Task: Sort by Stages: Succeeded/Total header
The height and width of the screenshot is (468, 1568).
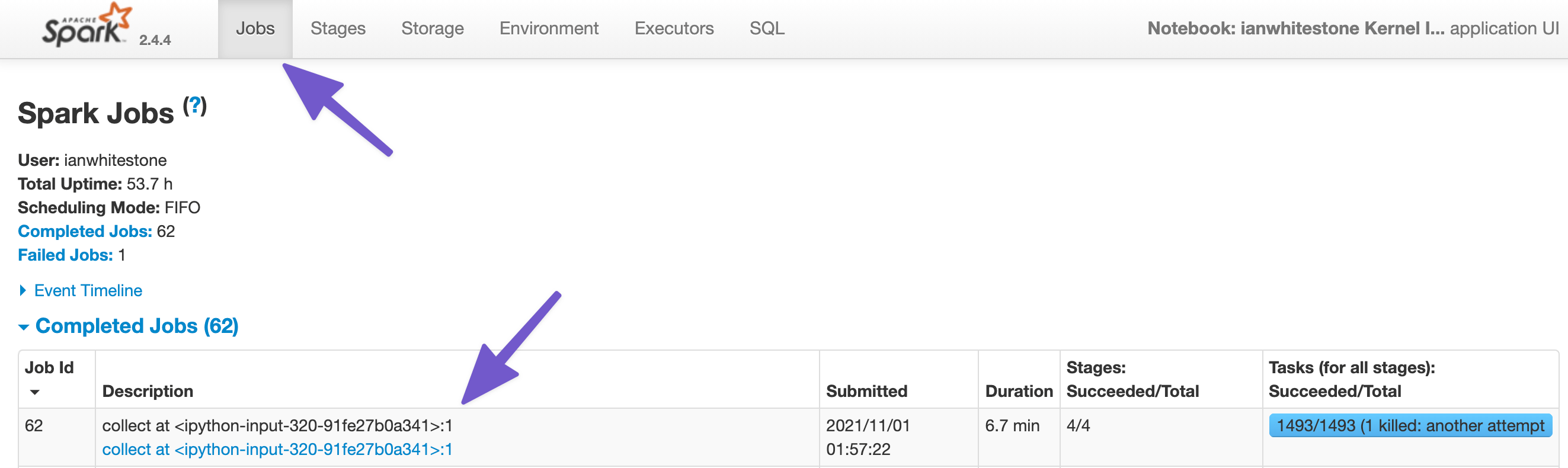Action: [1132, 379]
